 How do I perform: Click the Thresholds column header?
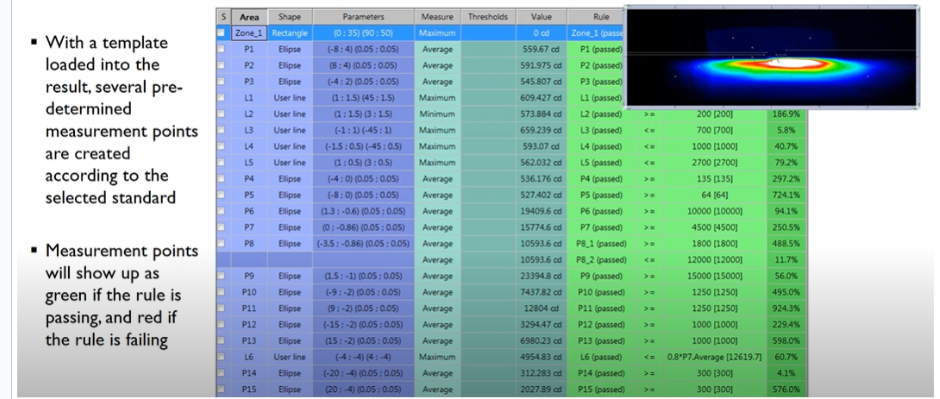[488, 17]
